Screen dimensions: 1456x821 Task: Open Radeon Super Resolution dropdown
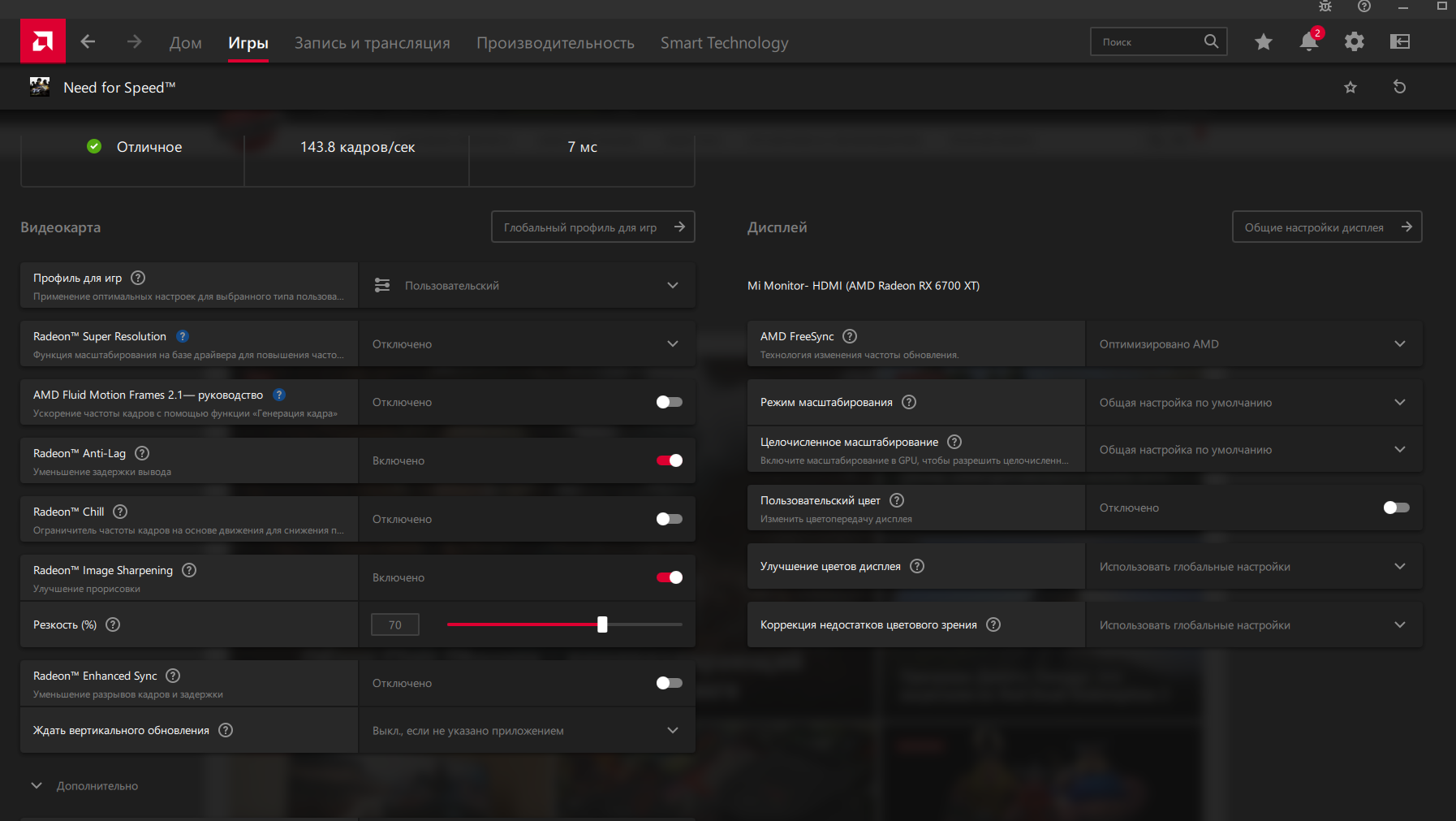point(526,344)
